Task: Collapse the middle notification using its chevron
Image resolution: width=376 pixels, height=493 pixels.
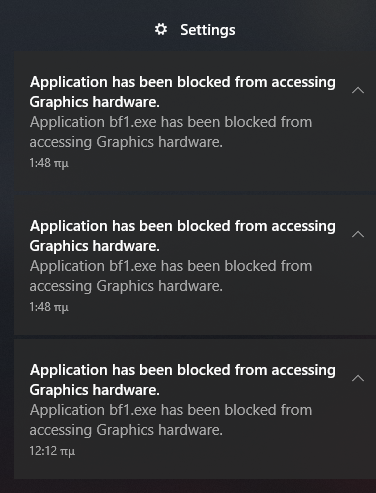Action: [x=358, y=234]
